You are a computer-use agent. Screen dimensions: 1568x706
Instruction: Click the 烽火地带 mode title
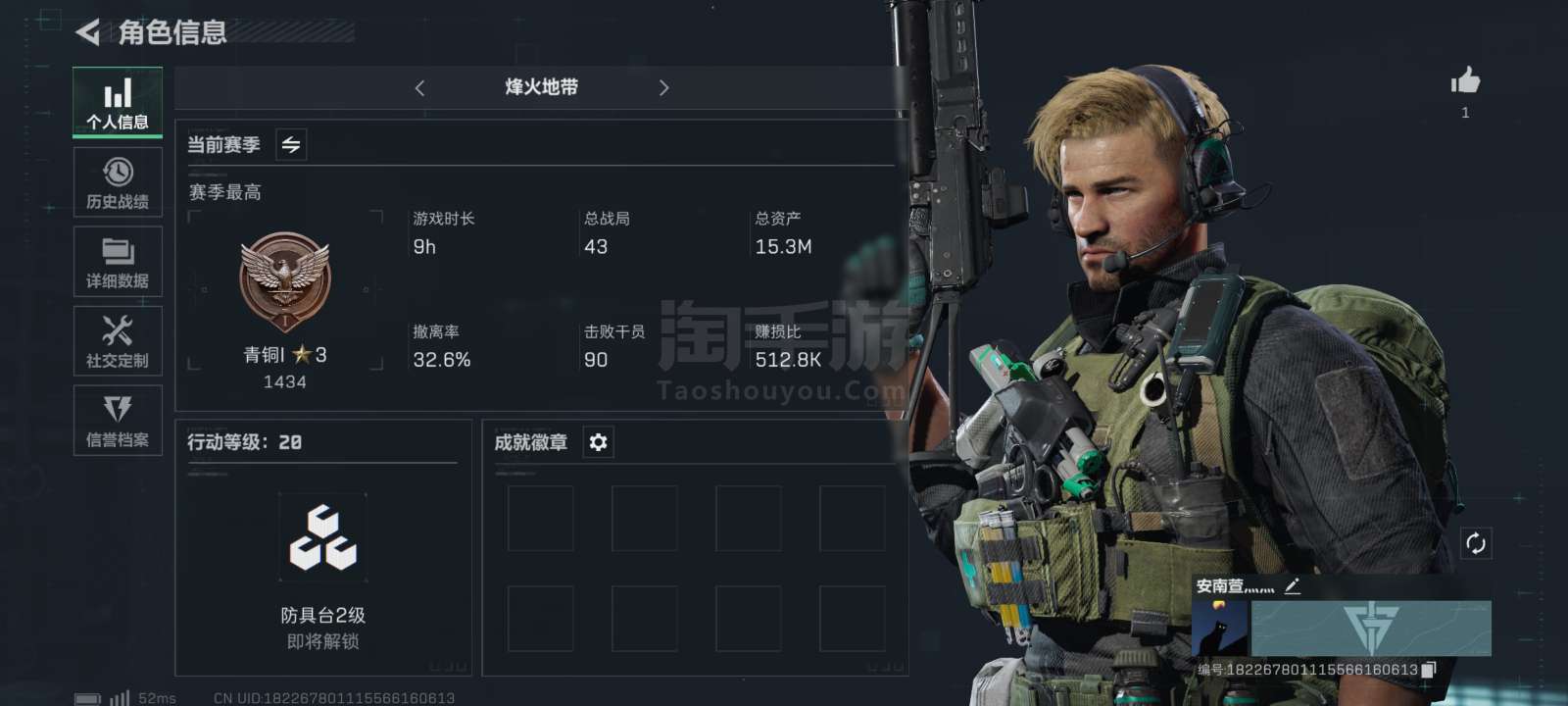click(x=541, y=87)
